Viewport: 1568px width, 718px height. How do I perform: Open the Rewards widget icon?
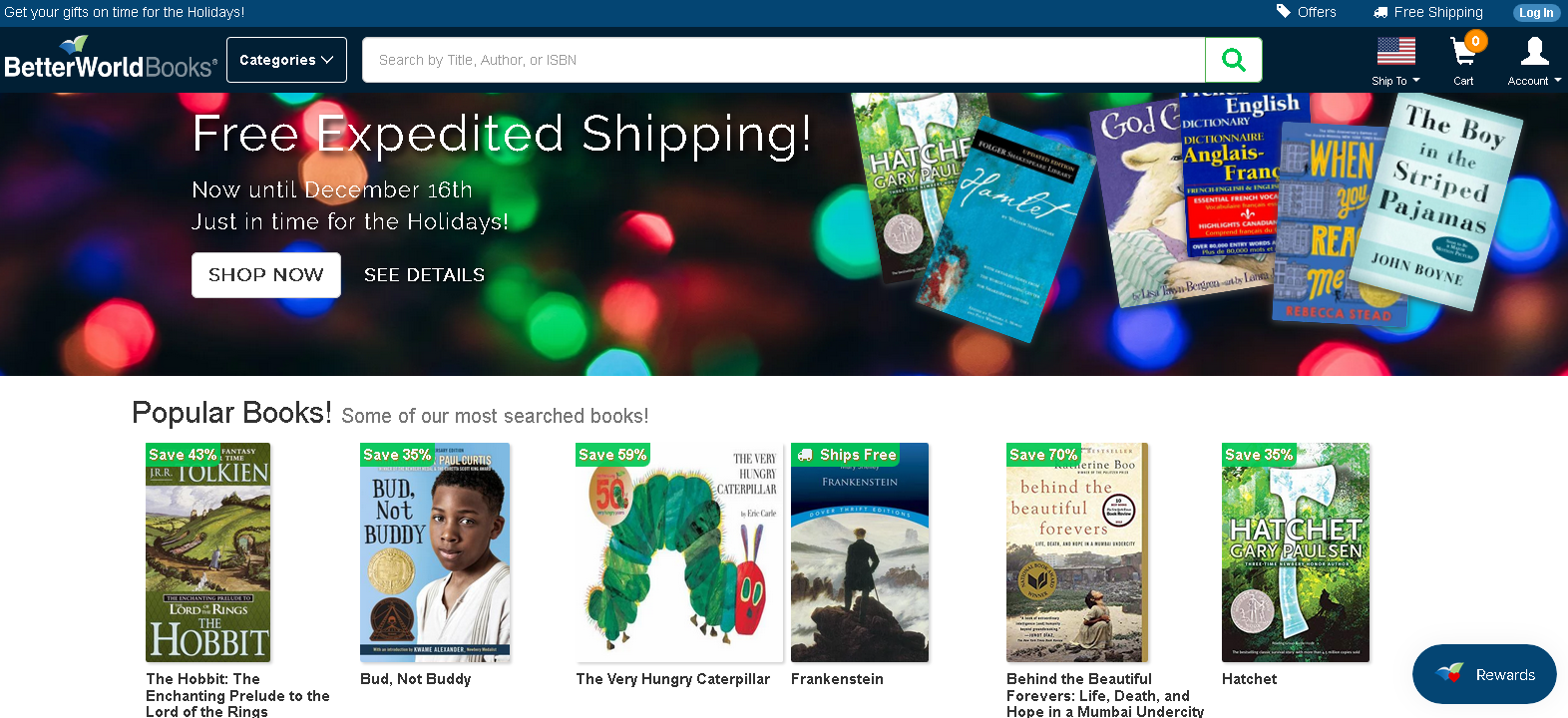coord(1449,674)
